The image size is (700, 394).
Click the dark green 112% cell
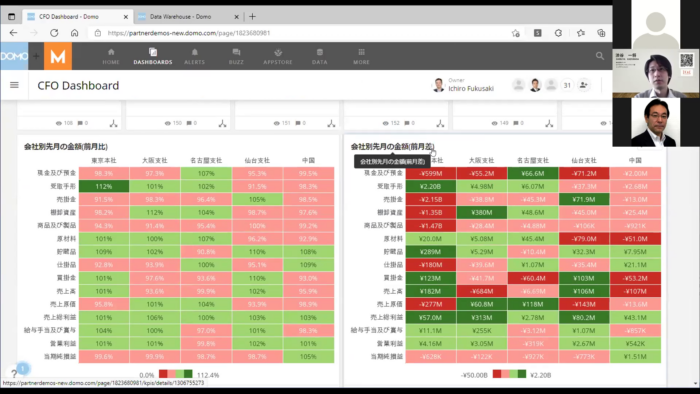click(x=104, y=186)
